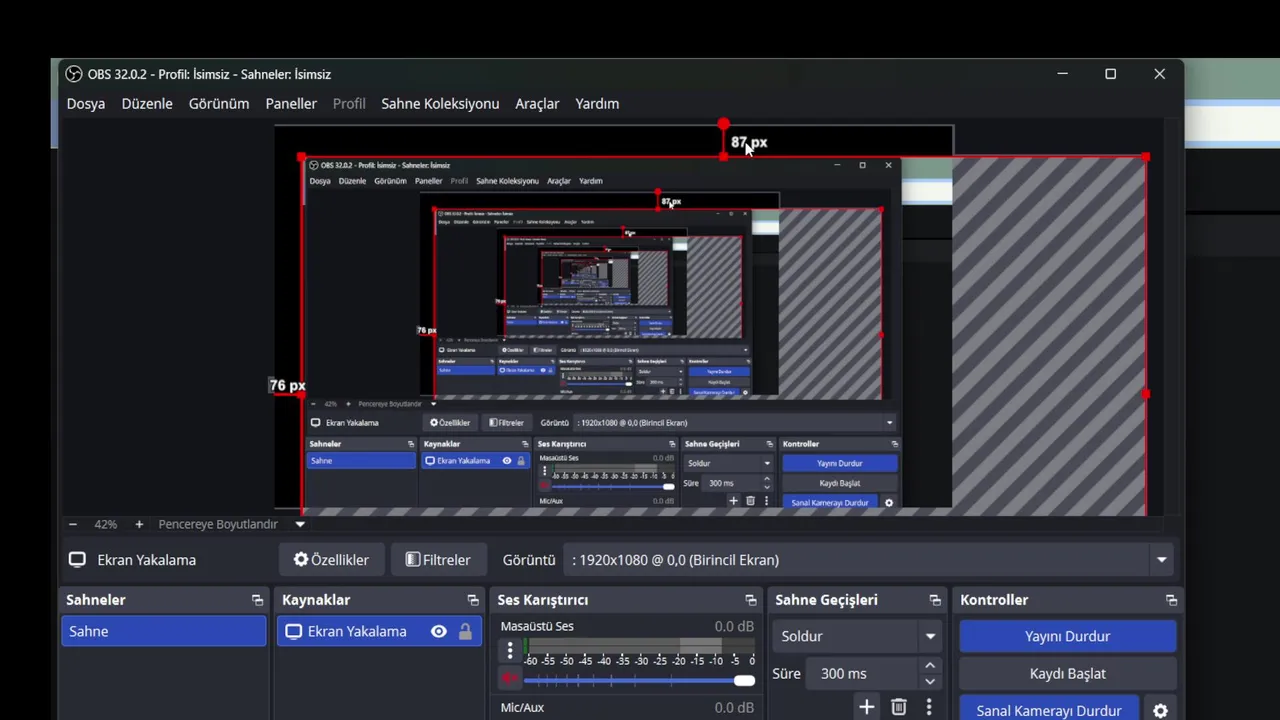Click the monitor icon beside Ekran Yakalama in the source toolbar
The width and height of the screenshot is (1280, 720).
click(77, 560)
